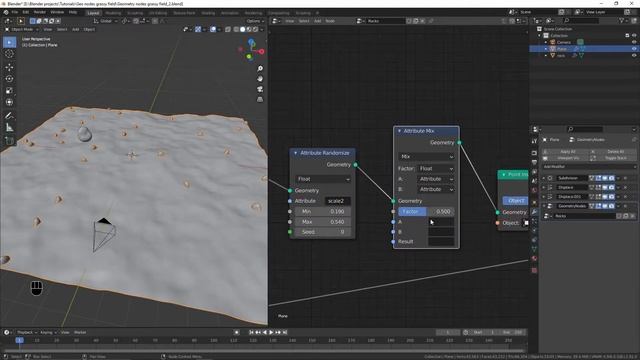Toggle X-ray view button
Viewport: 640px width, 360px height.
[x=228, y=29]
